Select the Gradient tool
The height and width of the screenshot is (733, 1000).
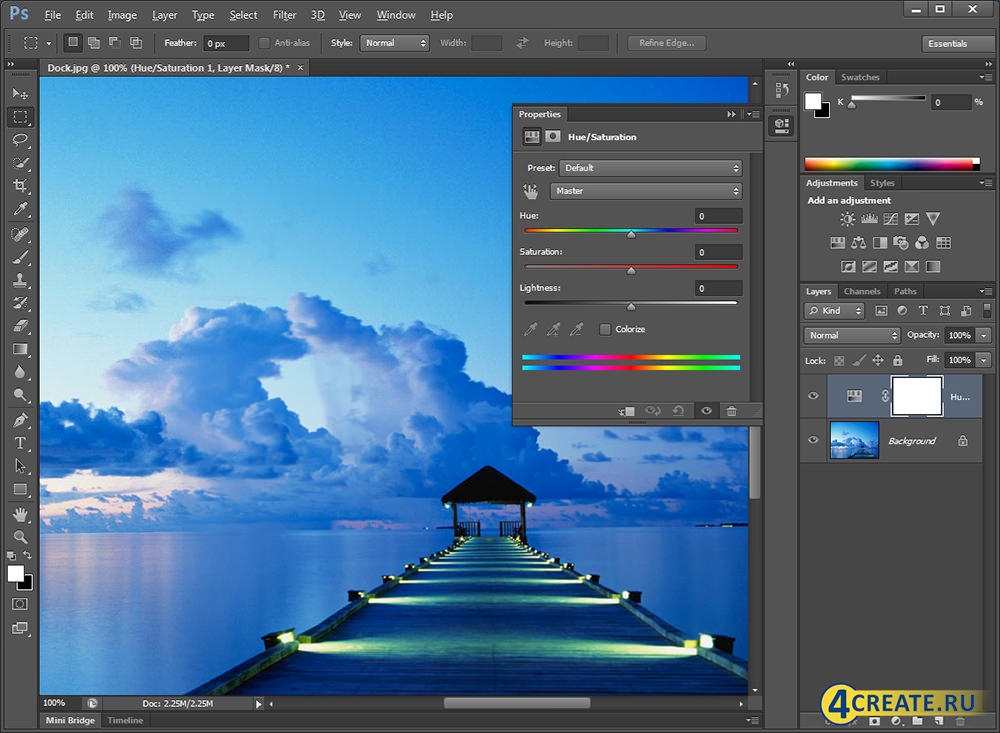pos(20,349)
